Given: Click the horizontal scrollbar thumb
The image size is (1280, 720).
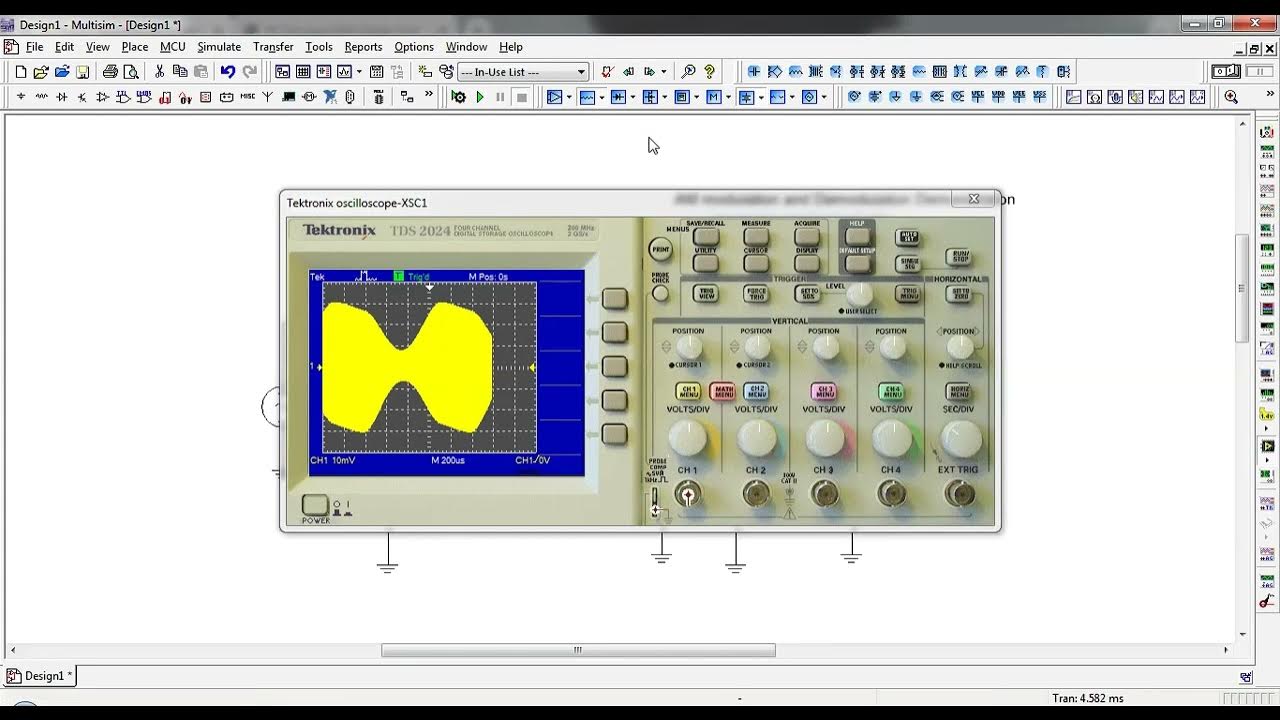Looking at the screenshot, I should click(x=578, y=650).
